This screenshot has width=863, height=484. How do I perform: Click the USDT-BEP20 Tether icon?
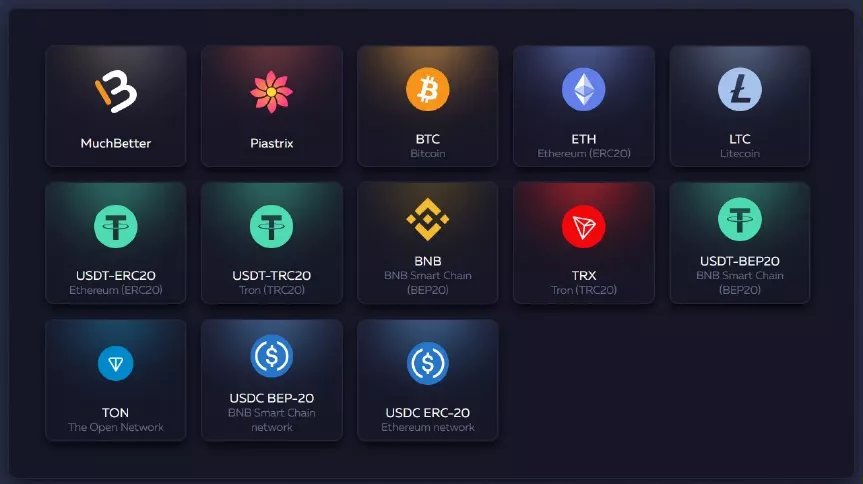click(x=740, y=219)
